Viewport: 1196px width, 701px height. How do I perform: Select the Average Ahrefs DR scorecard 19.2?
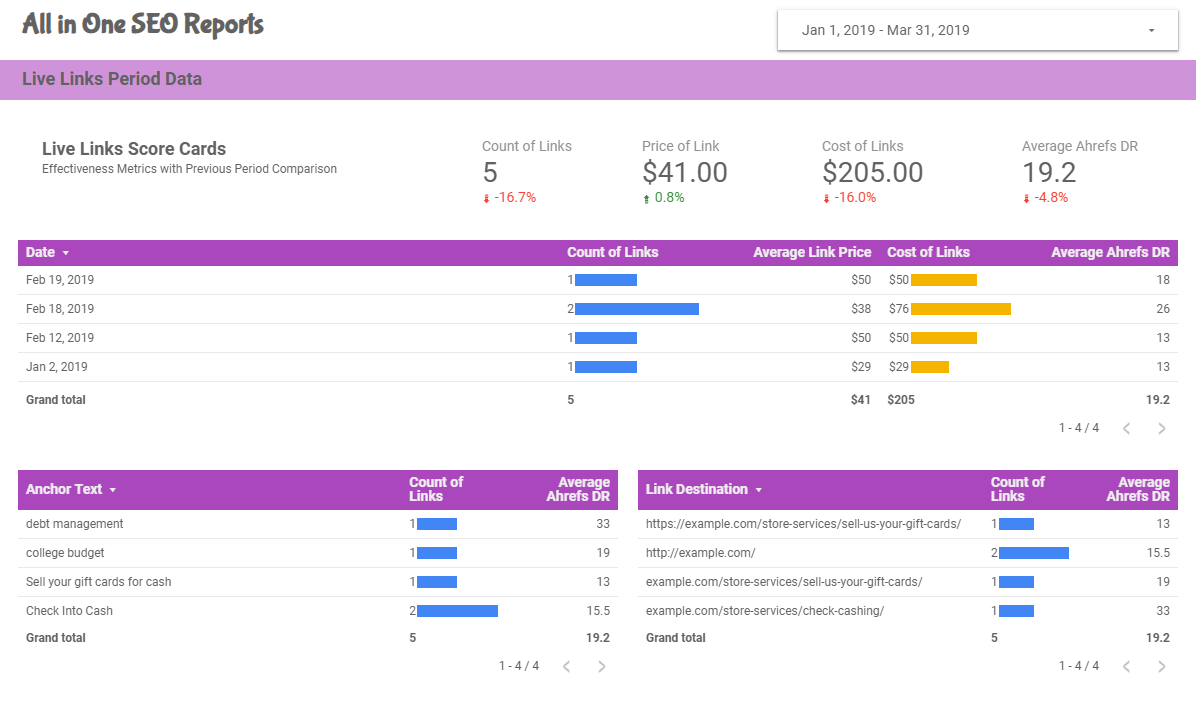(x=1049, y=172)
